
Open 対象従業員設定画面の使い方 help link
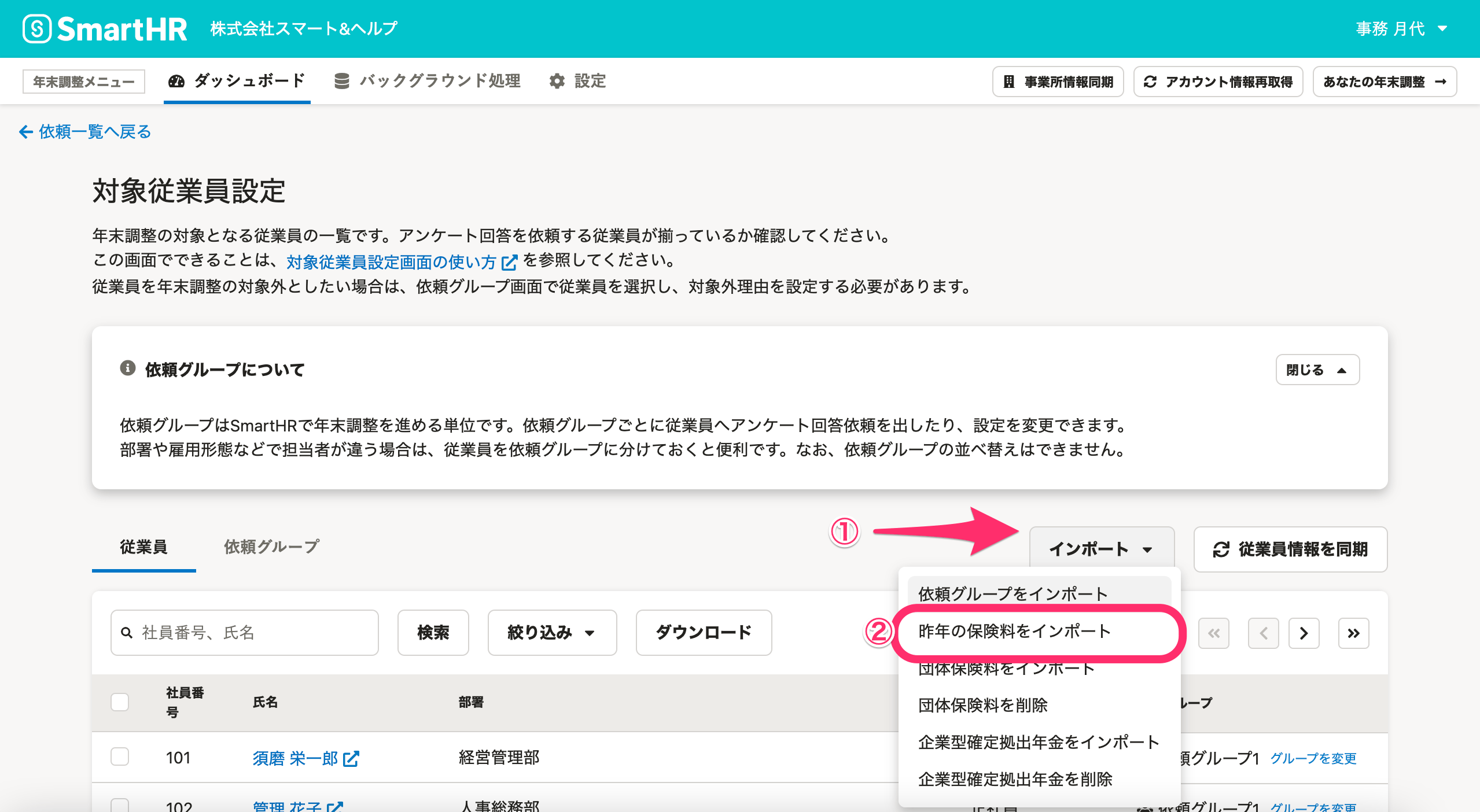(402, 262)
